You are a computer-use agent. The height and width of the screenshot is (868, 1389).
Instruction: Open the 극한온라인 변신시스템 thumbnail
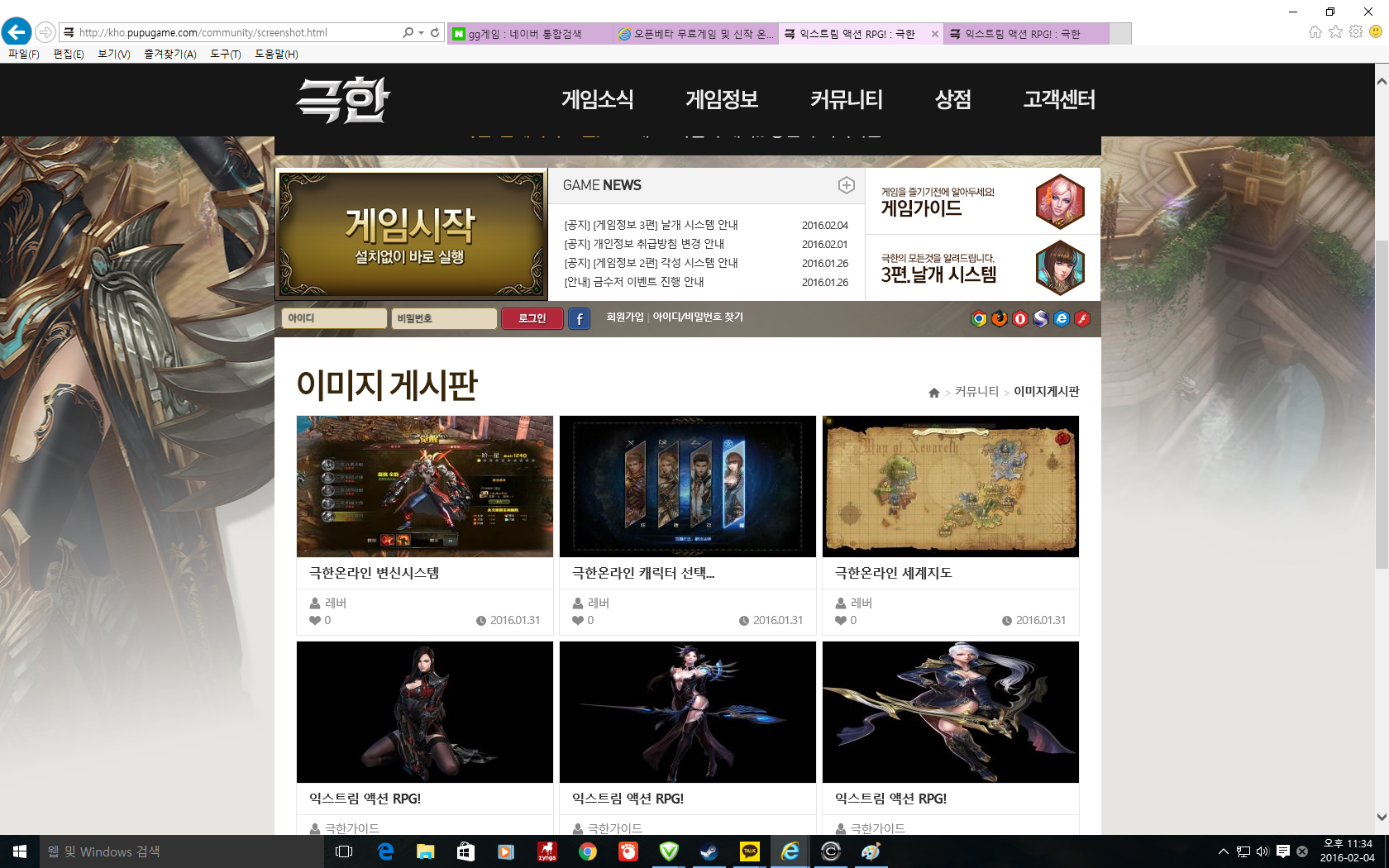(425, 486)
